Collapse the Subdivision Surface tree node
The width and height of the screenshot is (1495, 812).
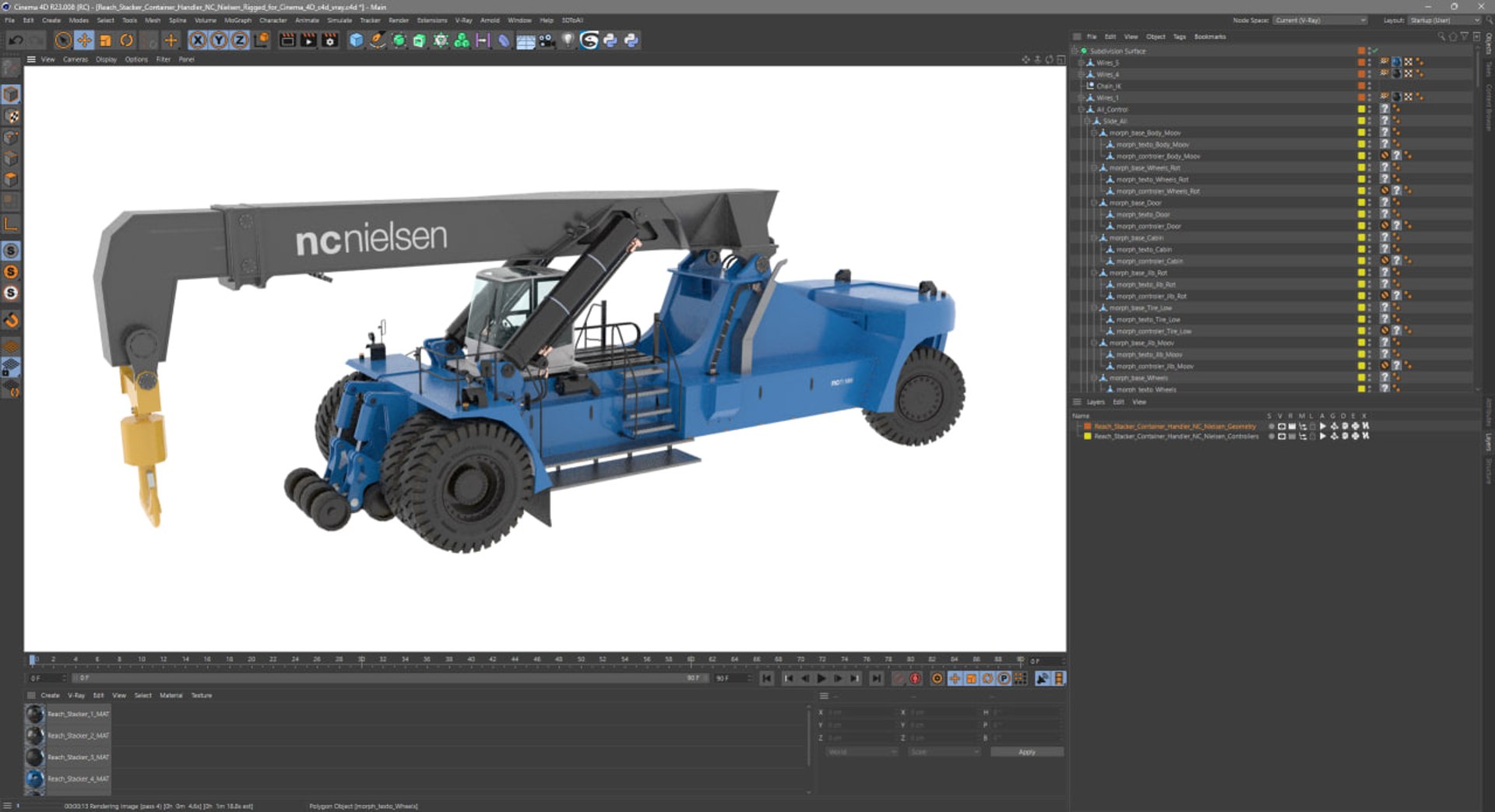[1075, 51]
